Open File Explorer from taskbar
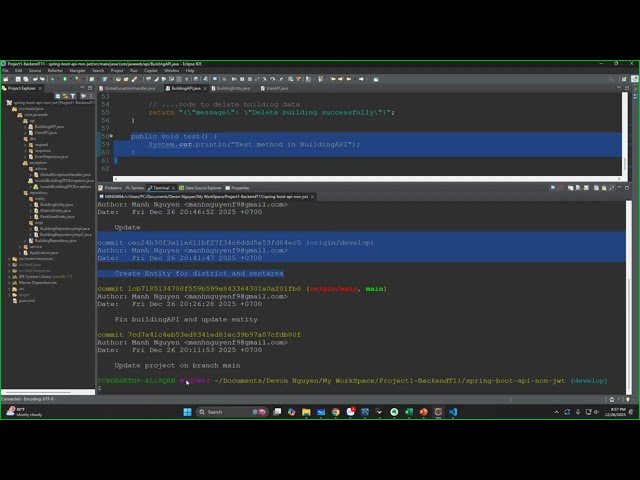The height and width of the screenshot is (480, 640). coord(306,412)
